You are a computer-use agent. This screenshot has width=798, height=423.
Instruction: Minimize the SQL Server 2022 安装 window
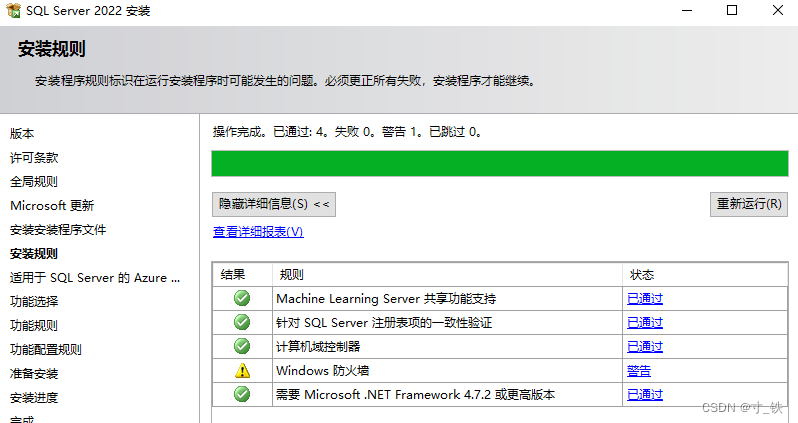687,10
